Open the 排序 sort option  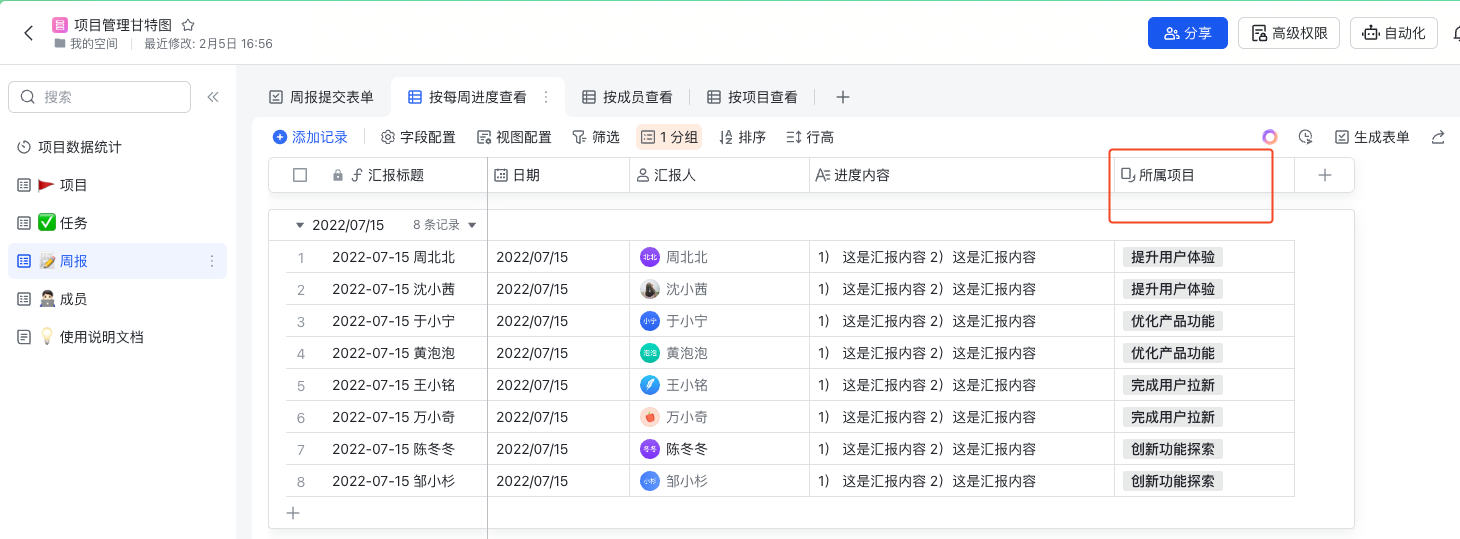(743, 137)
